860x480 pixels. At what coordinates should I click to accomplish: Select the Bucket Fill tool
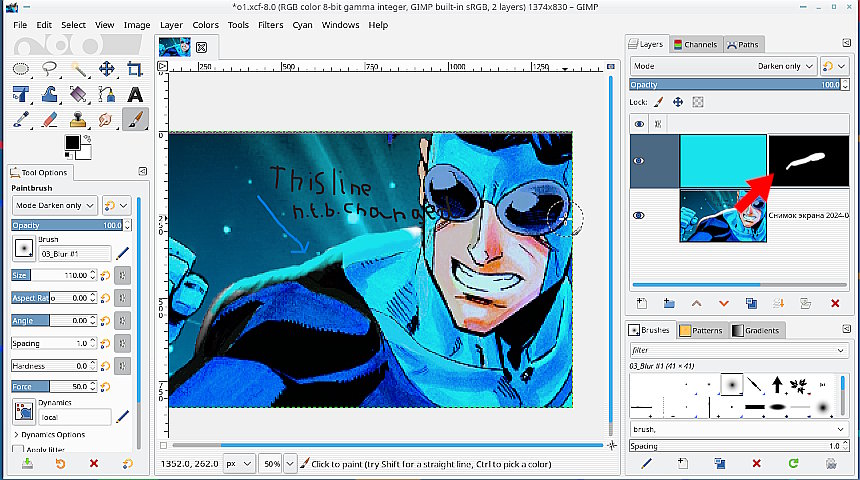click(78, 94)
